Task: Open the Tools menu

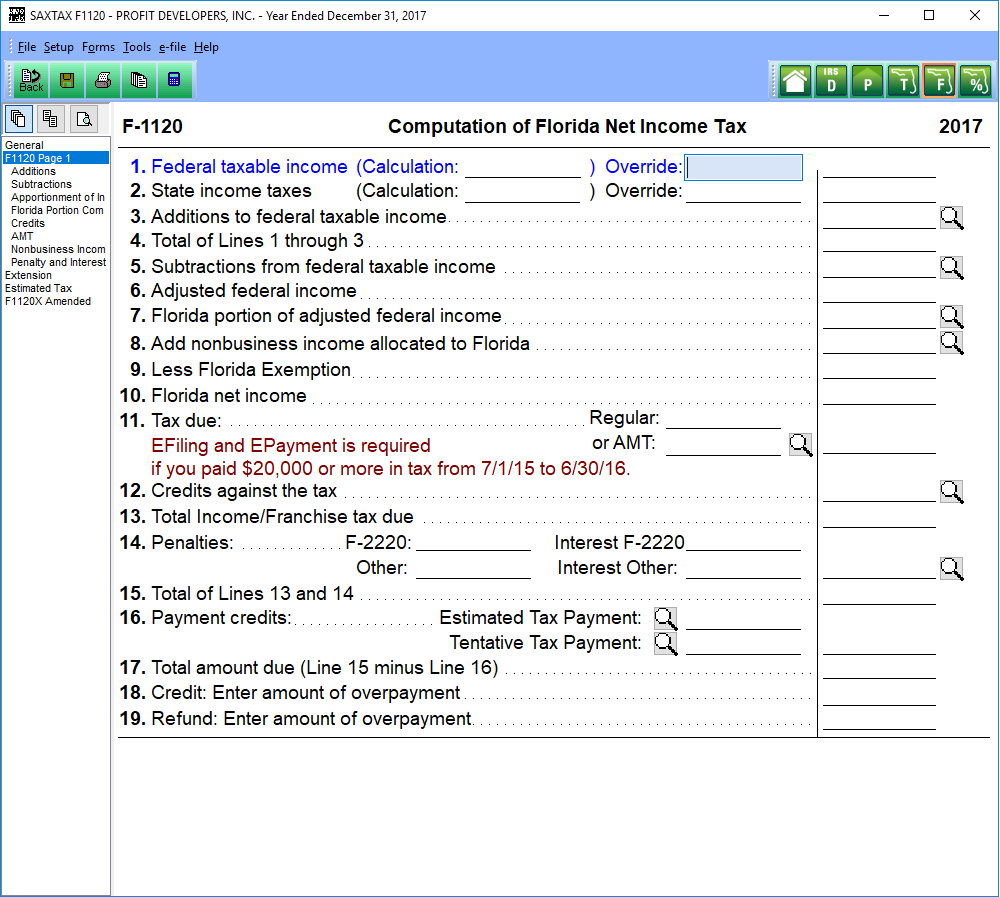Action: point(137,47)
